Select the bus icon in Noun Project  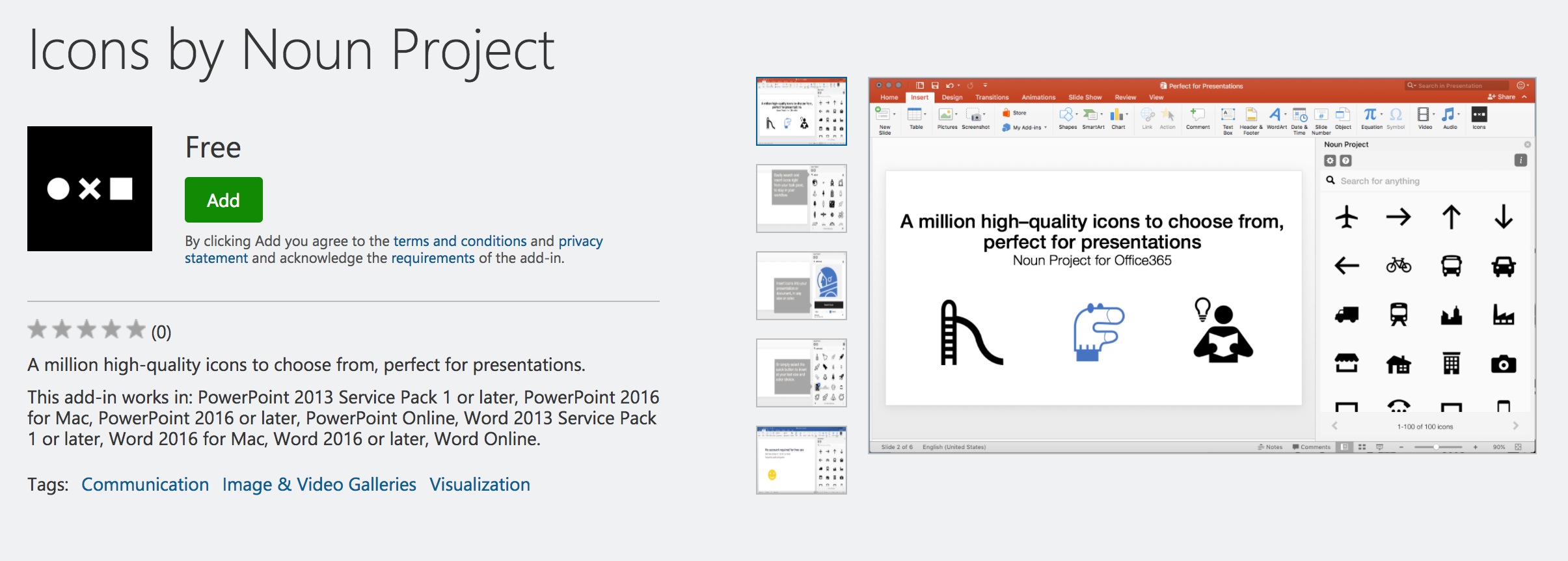point(1452,266)
